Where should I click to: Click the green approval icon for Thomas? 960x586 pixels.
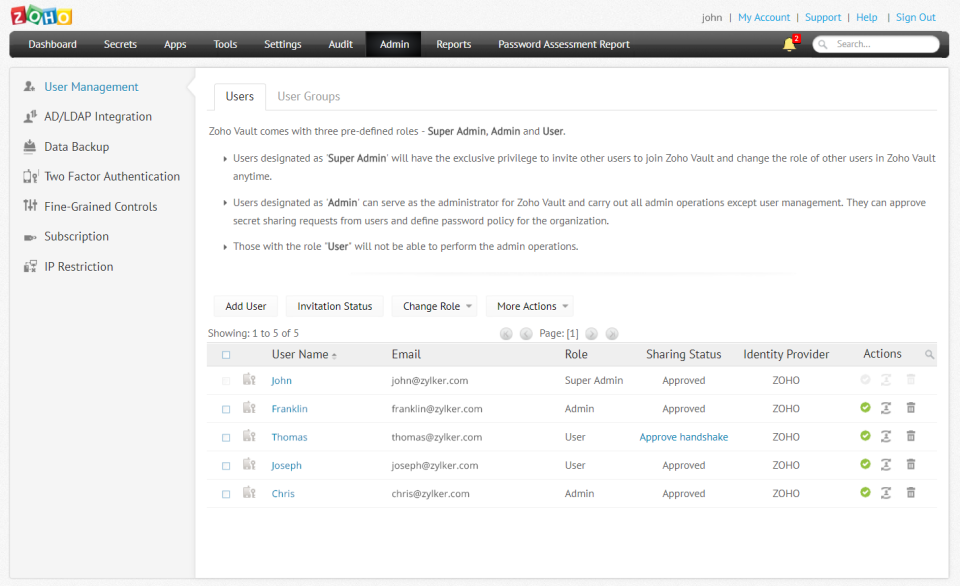coord(864,436)
